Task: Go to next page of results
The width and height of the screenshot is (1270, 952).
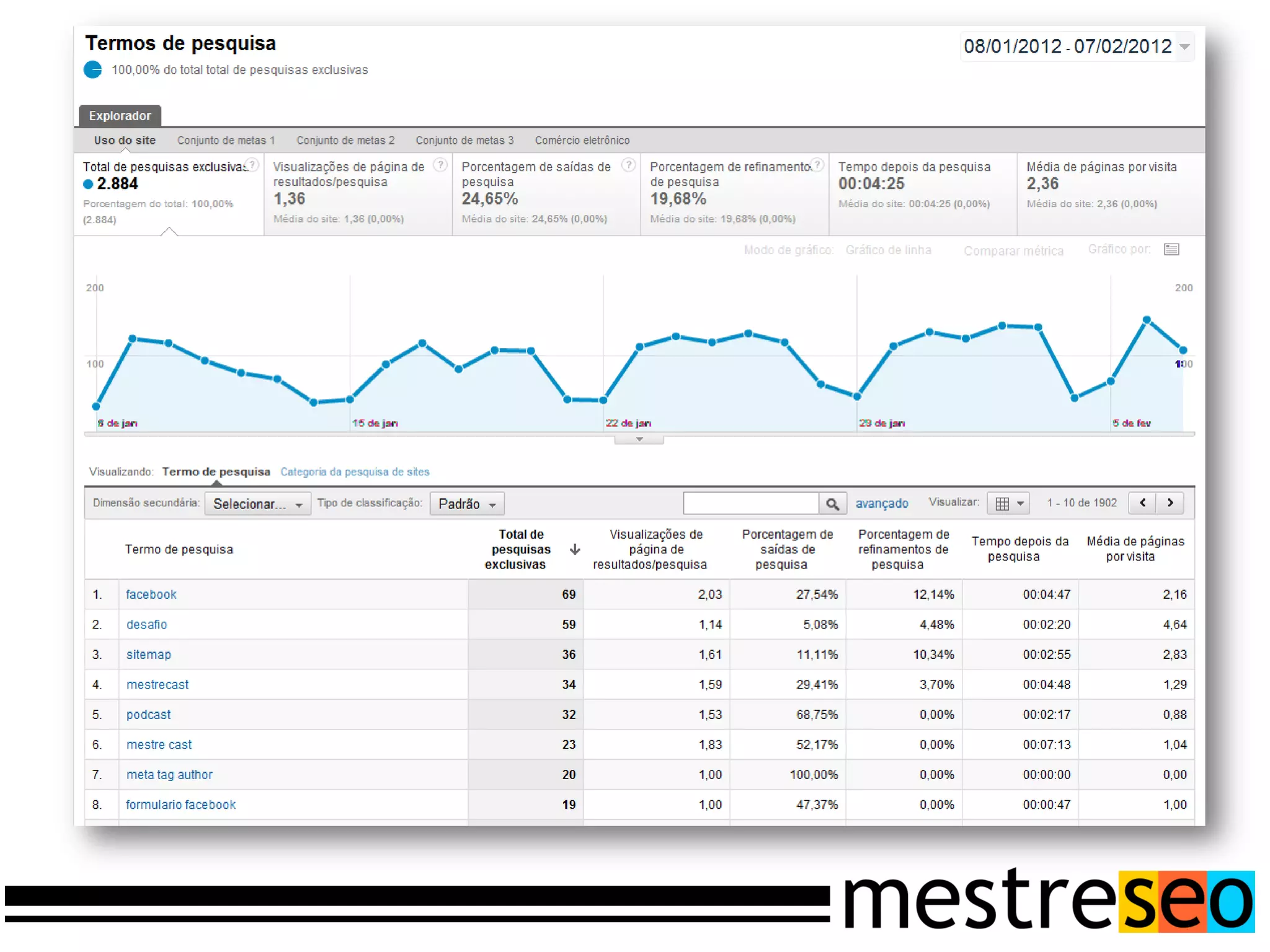Action: click(1170, 503)
